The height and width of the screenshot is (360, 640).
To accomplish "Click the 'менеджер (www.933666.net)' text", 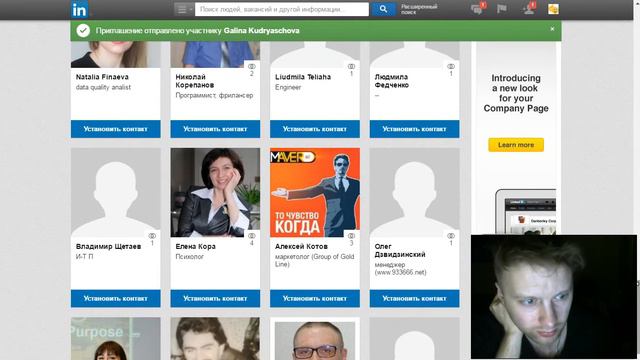I will click(400, 269).
